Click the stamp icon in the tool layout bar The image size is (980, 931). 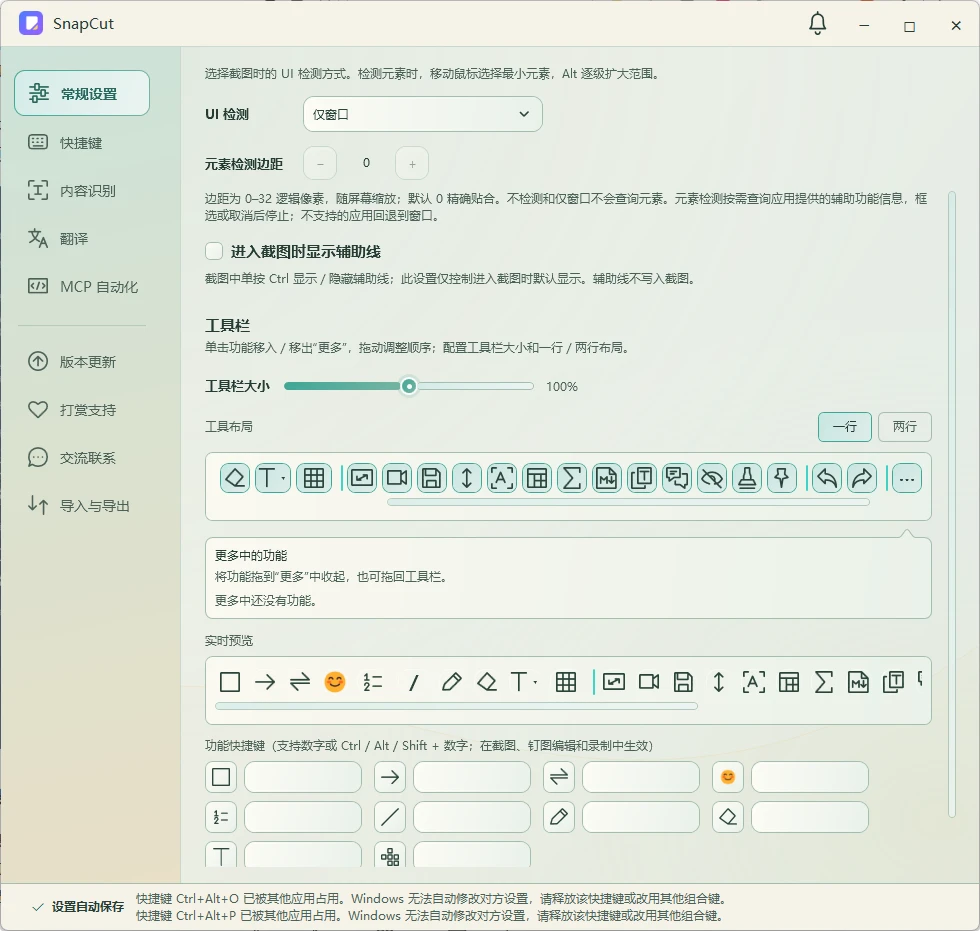pos(747,479)
